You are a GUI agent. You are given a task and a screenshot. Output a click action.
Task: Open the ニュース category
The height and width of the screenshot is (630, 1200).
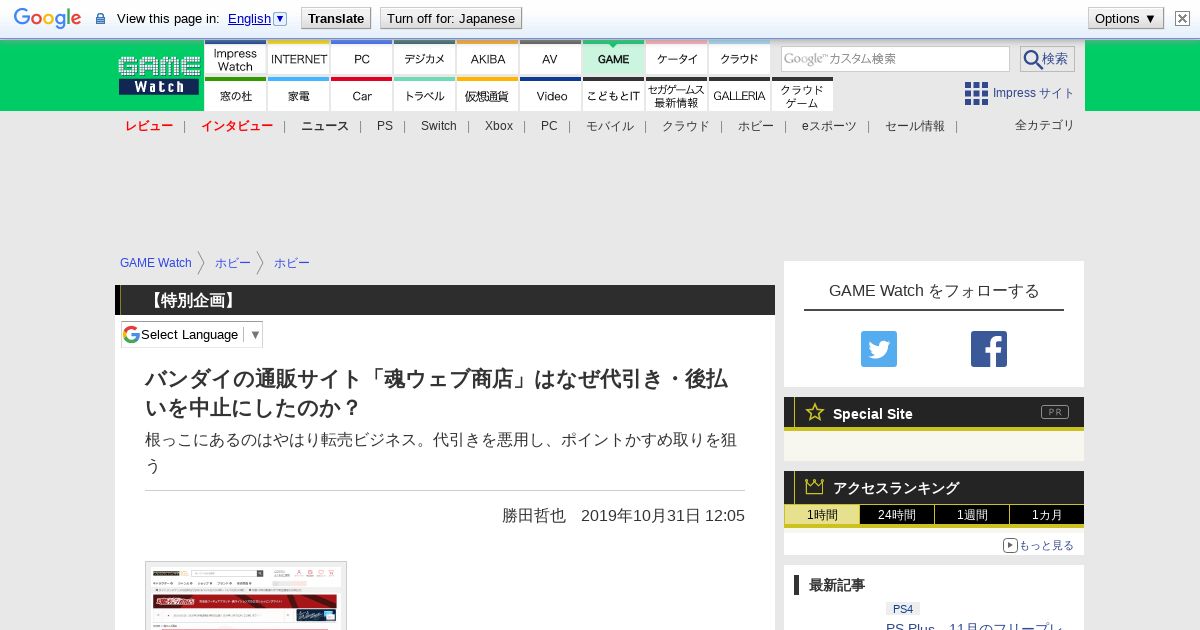[325, 126]
